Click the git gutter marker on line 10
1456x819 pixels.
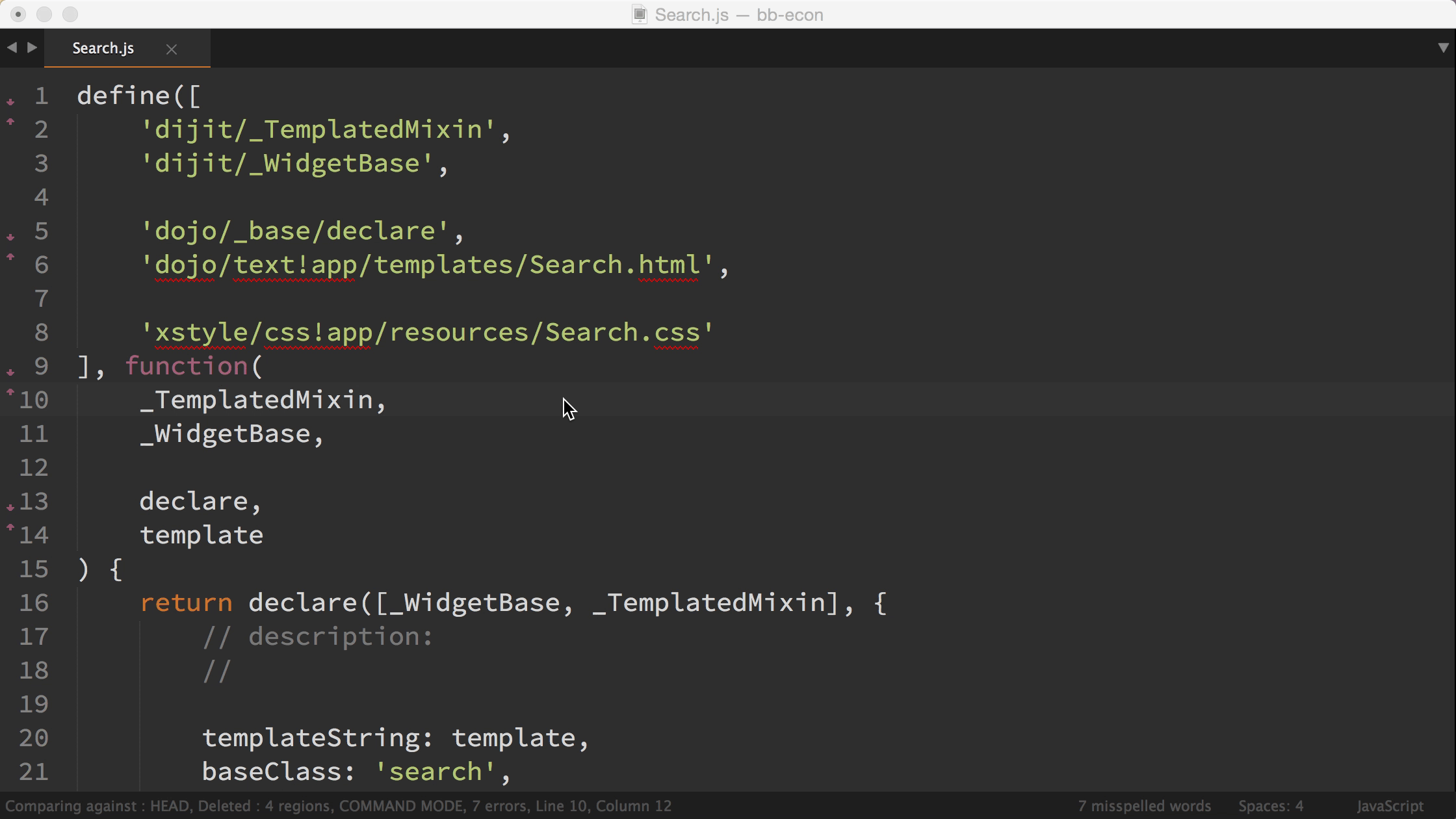tap(10, 391)
